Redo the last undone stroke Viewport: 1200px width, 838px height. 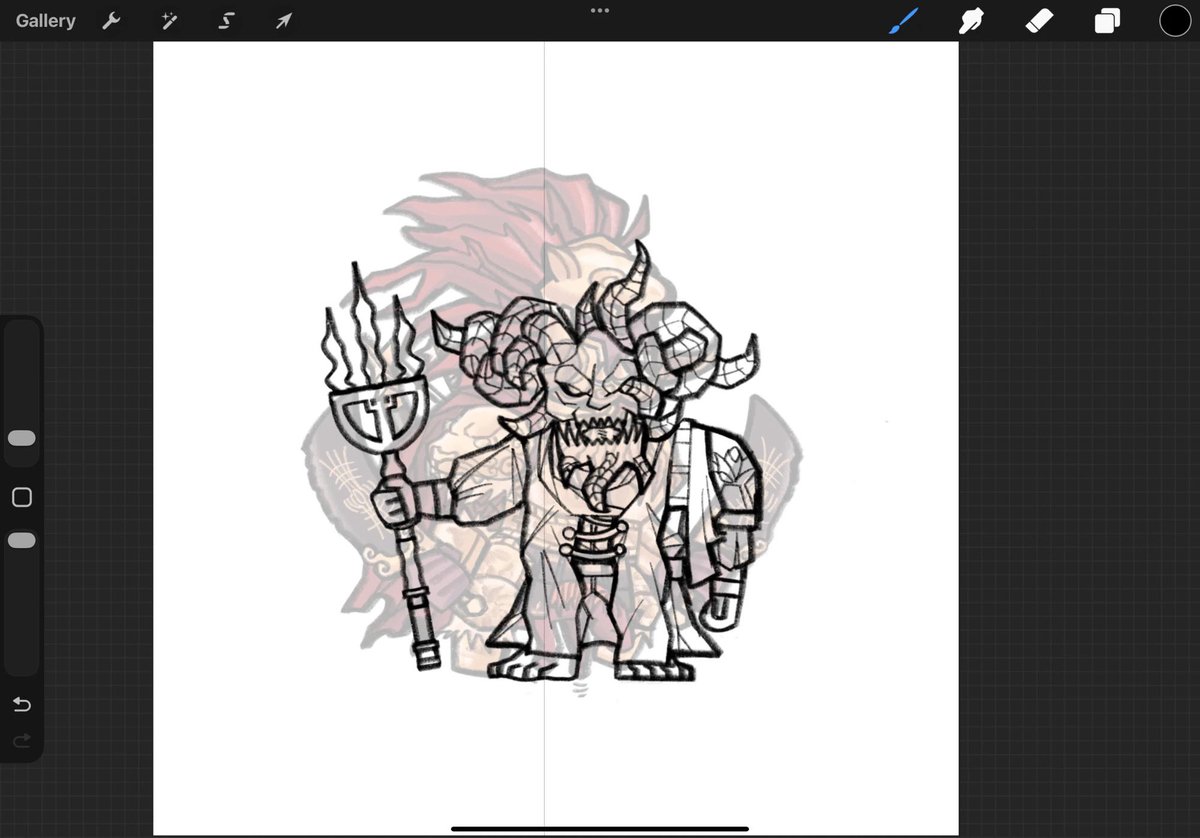[x=21, y=741]
